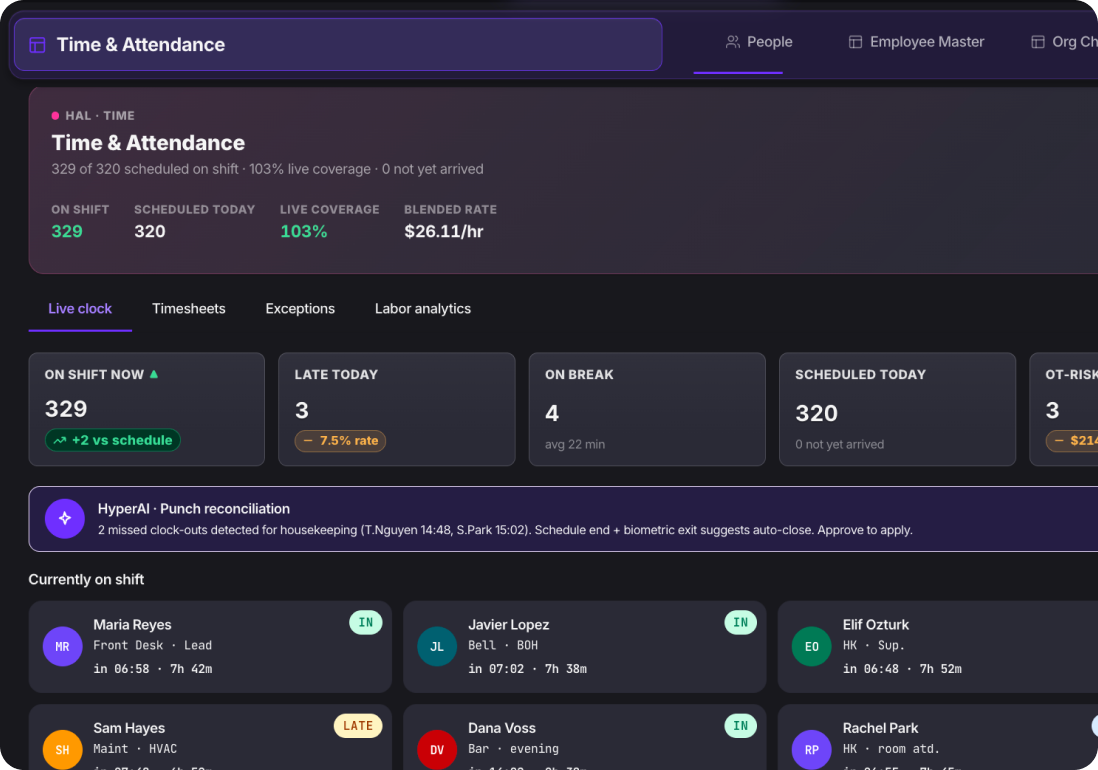This screenshot has width=1098, height=770.
Task: Click the Rachel Park name
Action: [x=880, y=728]
